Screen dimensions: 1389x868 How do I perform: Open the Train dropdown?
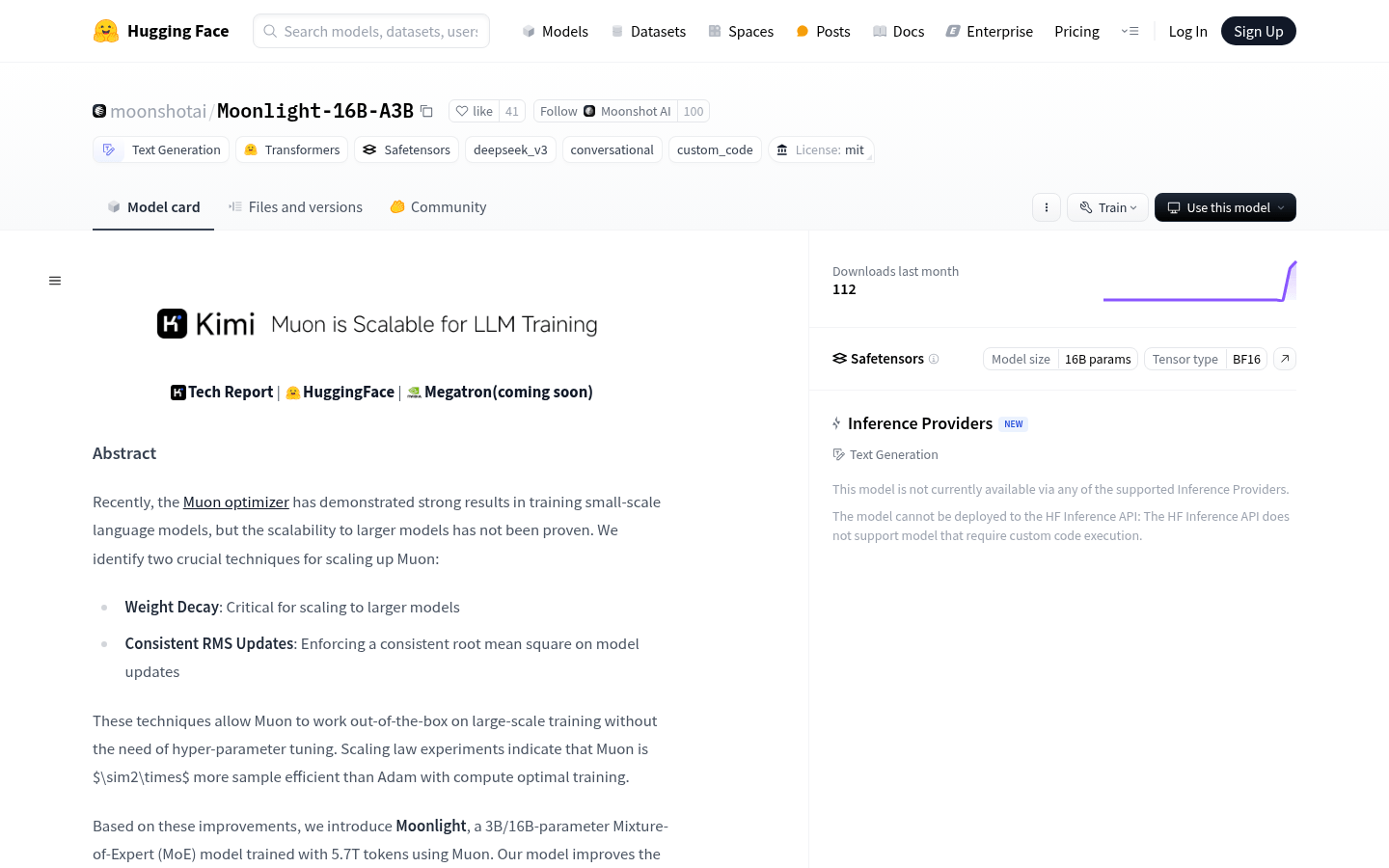pyautogui.click(x=1107, y=207)
